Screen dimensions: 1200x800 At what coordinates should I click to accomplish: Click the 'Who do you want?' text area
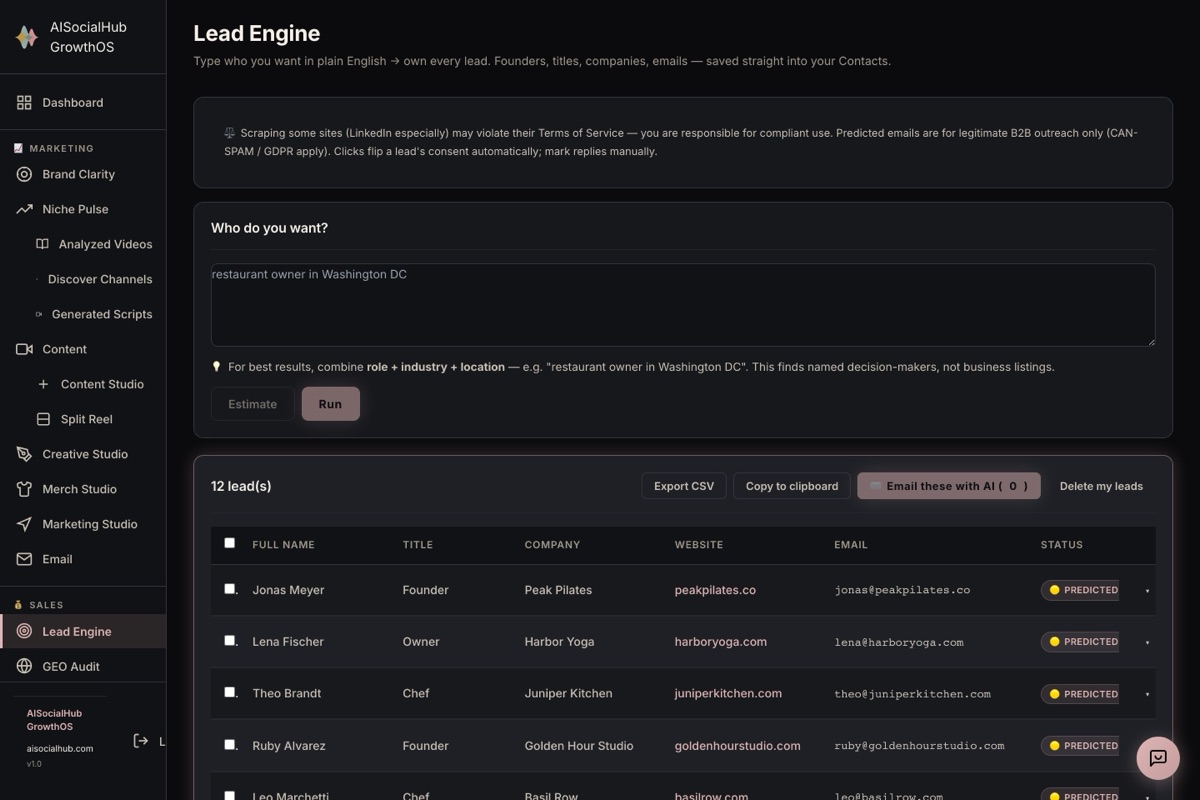(683, 305)
